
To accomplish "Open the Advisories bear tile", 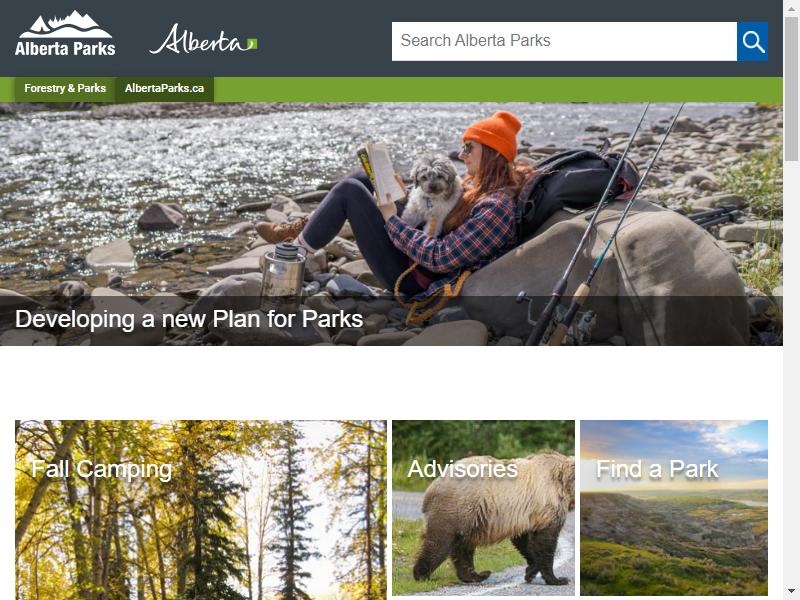I will (x=483, y=508).
